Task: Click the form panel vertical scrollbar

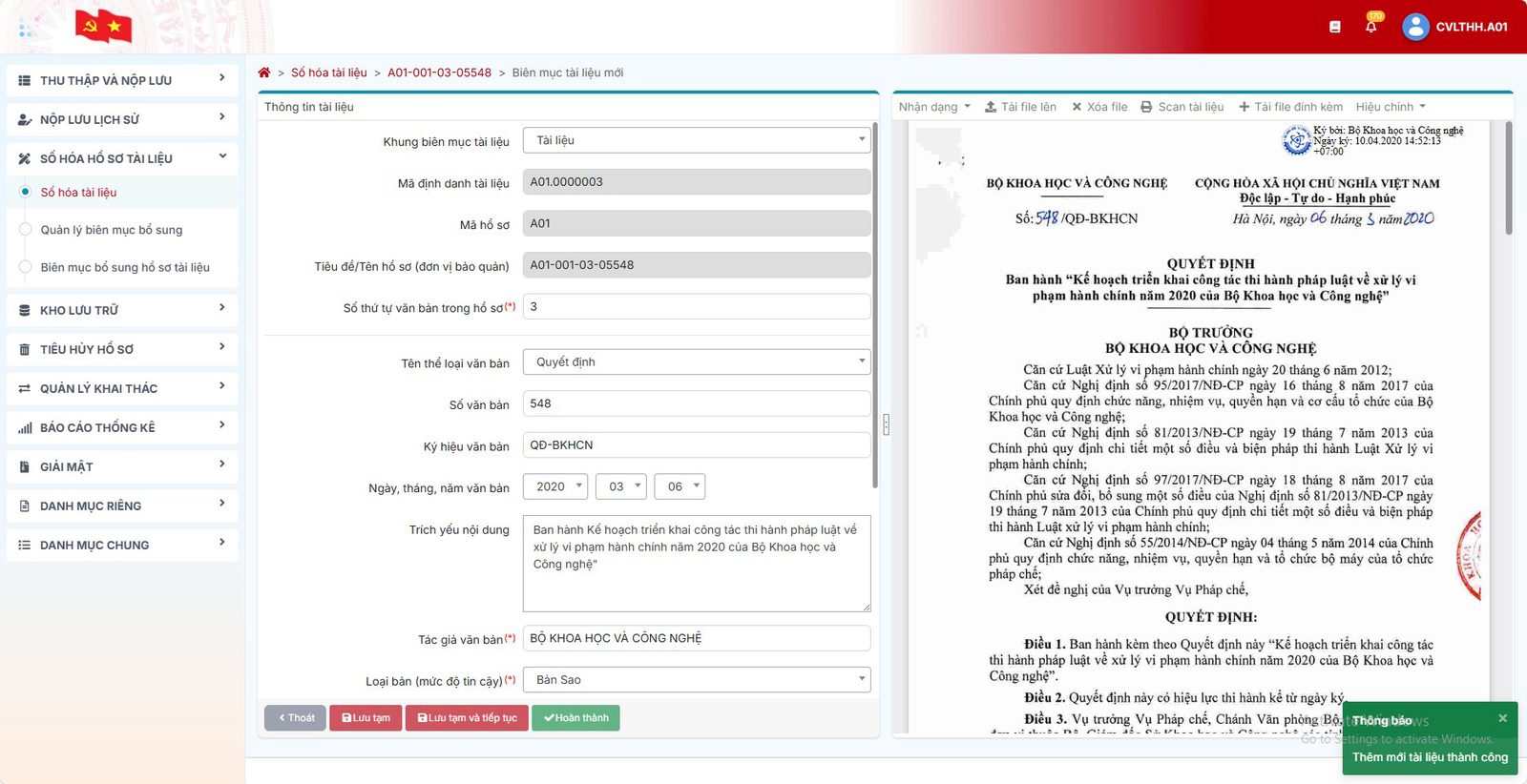Action: pyautogui.click(x=875, y=305)
